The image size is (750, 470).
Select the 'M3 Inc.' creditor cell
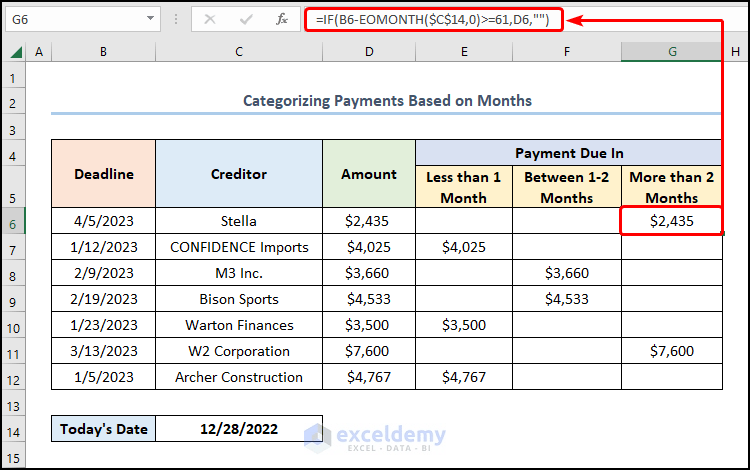[x=239, y=273]
